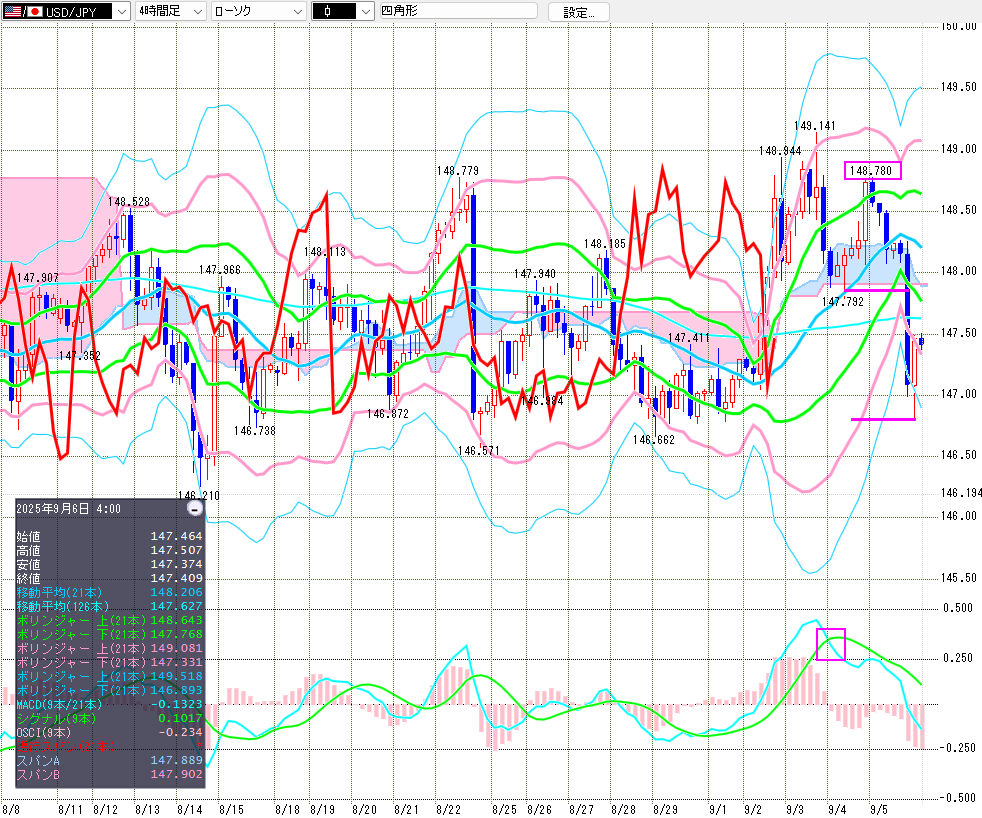Click the 0.250 MACD axis label

coord(958,658)
